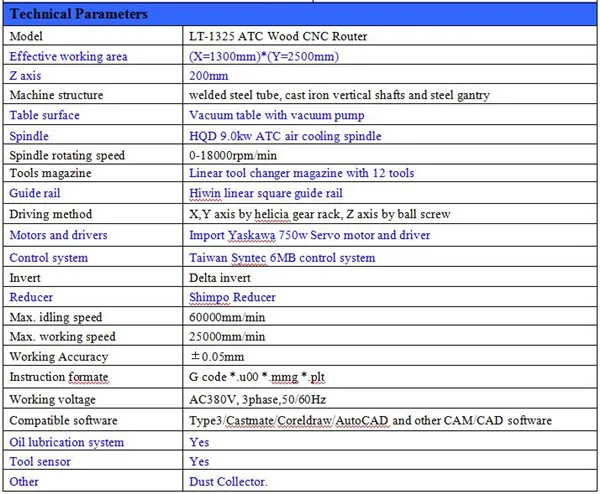The image size is (600, 494).
Task: Click '0-18000rpm/min' value
Action: point(233,155)
